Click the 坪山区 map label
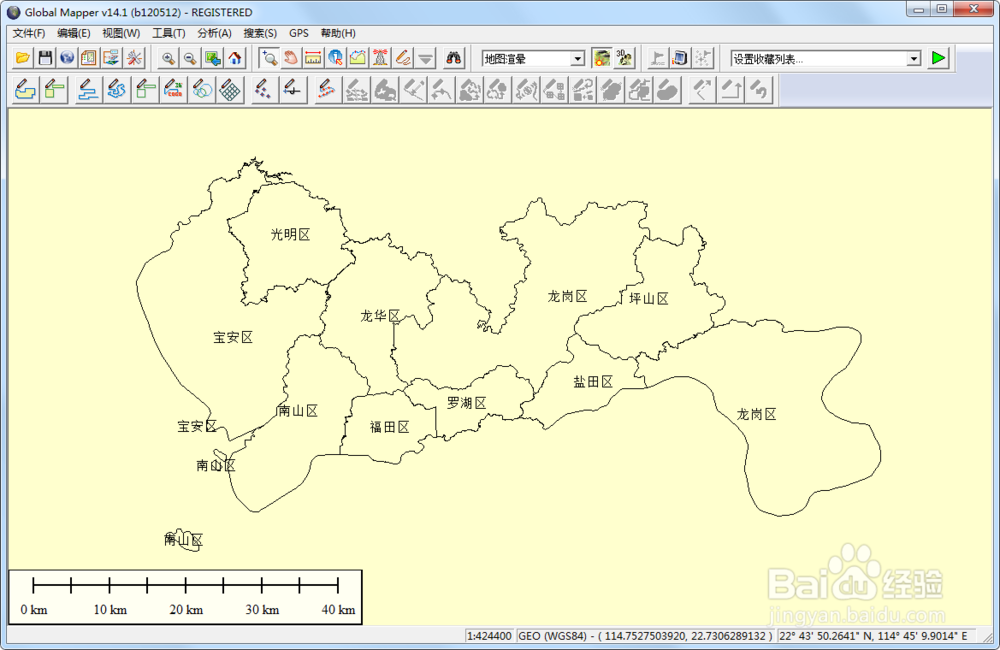The height and width of the screenshot is (650, 1000). click(x=649, y=299)
